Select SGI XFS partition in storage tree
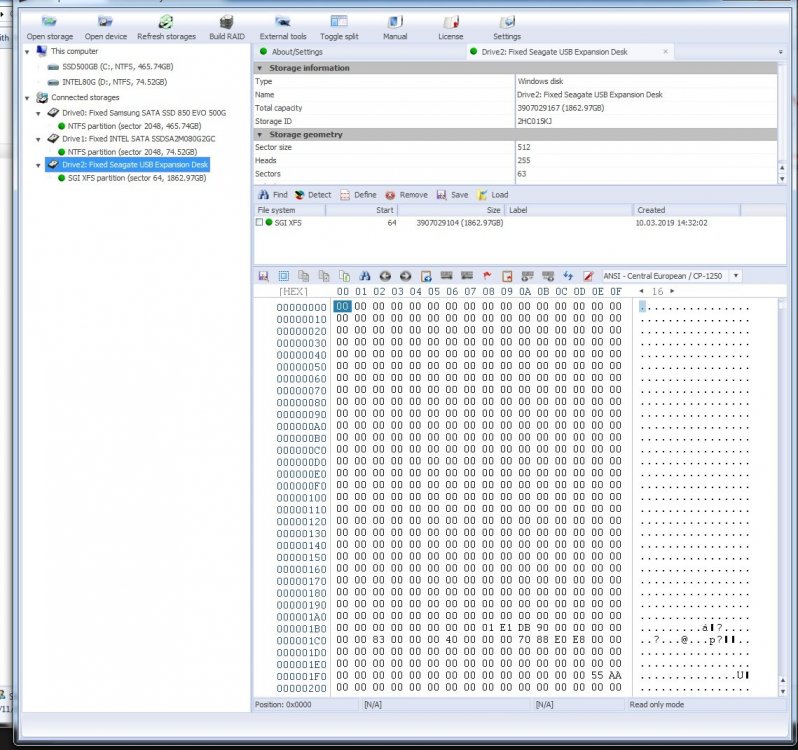 pyautogui.click(x=136, y=178)
